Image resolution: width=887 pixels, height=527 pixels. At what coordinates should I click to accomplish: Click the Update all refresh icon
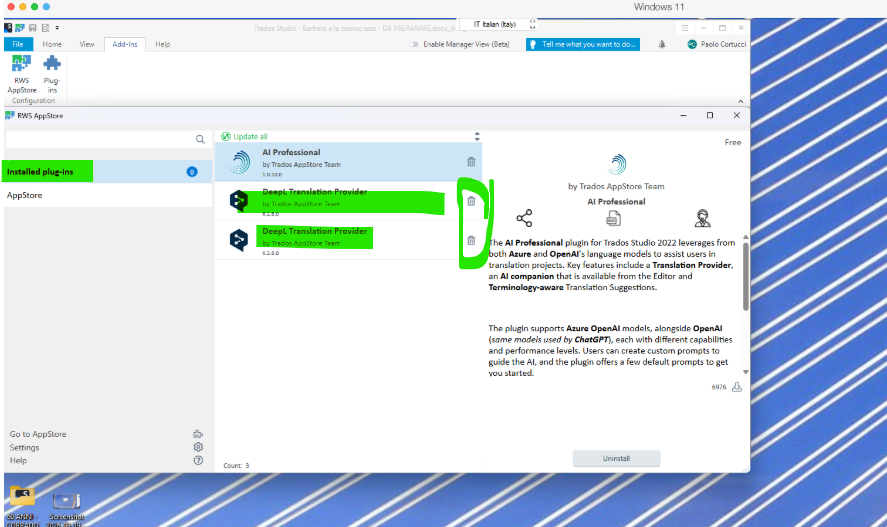click(x=226, y=136)
